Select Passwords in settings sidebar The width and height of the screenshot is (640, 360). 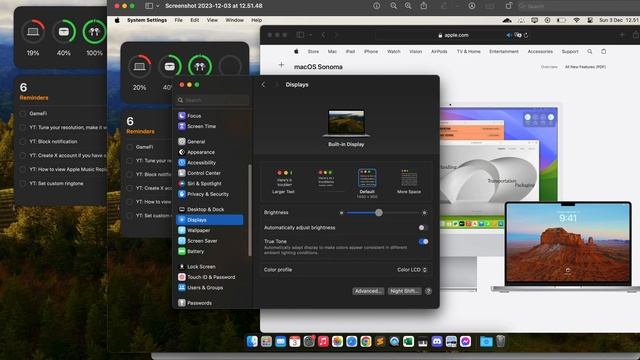pyautogui.click(x=210, y=303)
